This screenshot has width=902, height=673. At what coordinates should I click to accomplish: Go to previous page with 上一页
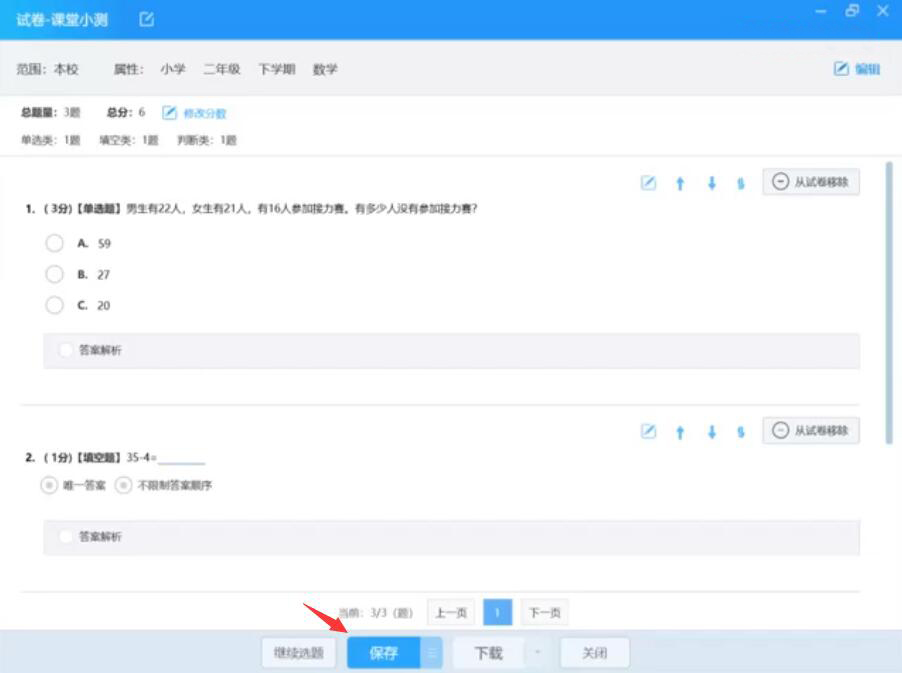tap(450, 613)
